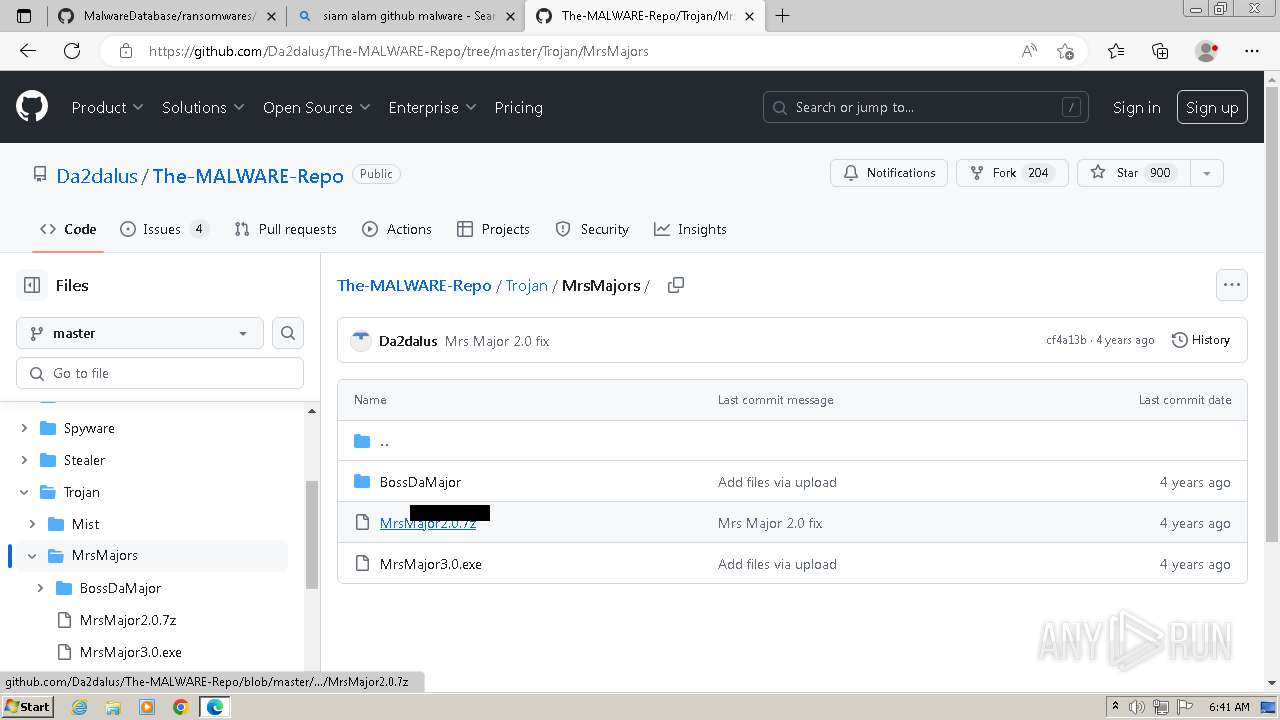Collapse the MrsMajors folder in tree
1280x720 pixels.
(x=32, y=555)
